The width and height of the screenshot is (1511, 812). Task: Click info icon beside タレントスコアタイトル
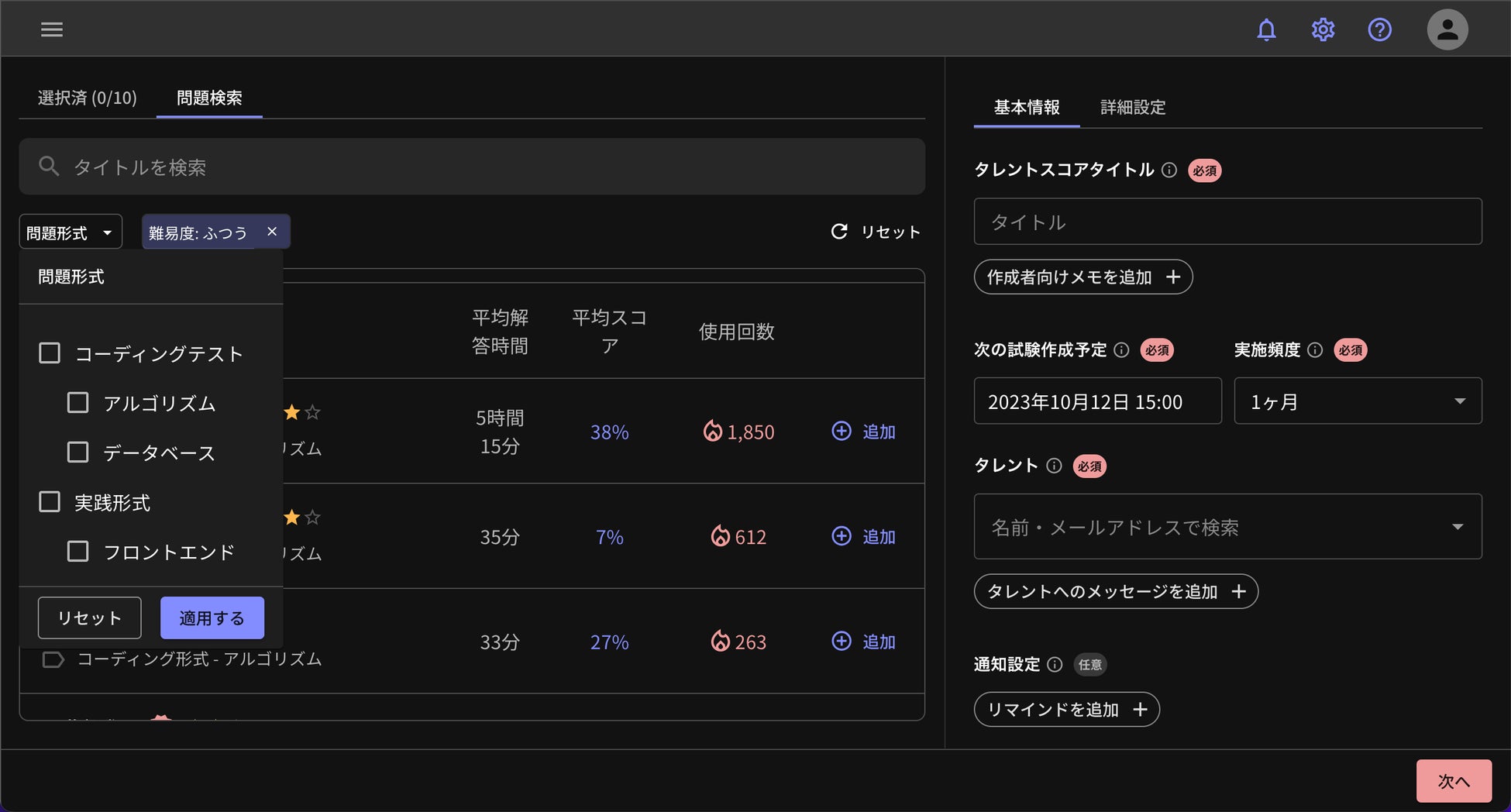pos(1169,170)
